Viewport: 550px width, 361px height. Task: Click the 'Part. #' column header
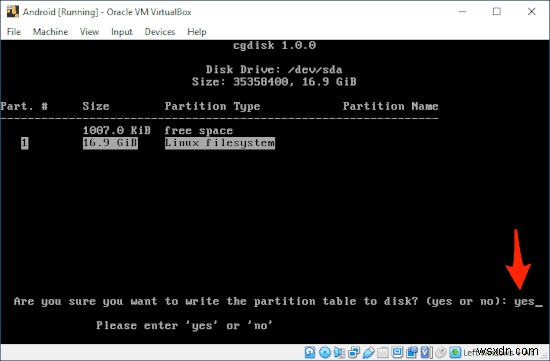pos(24,106)
